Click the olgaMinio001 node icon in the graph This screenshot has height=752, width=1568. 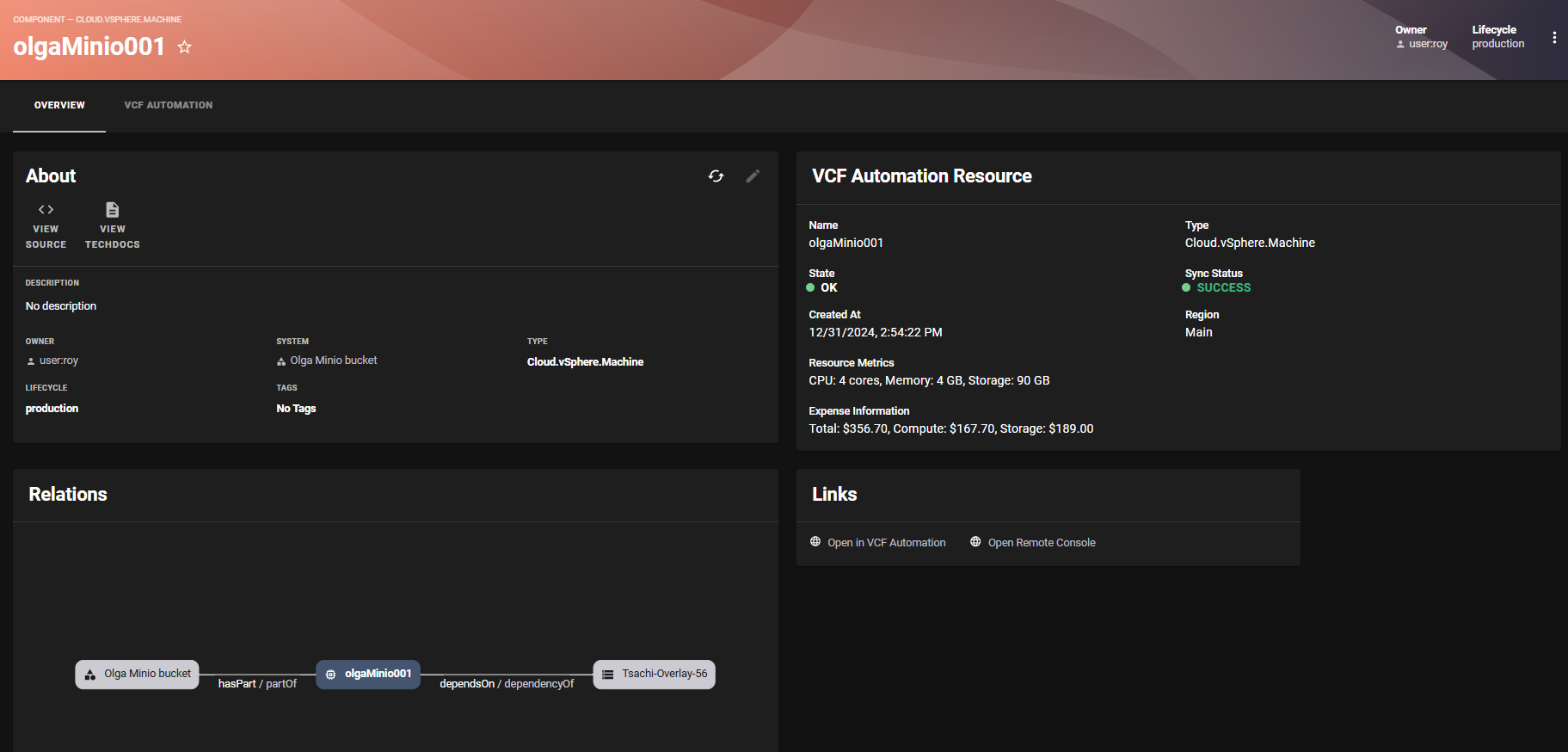[x=330, y=675]
